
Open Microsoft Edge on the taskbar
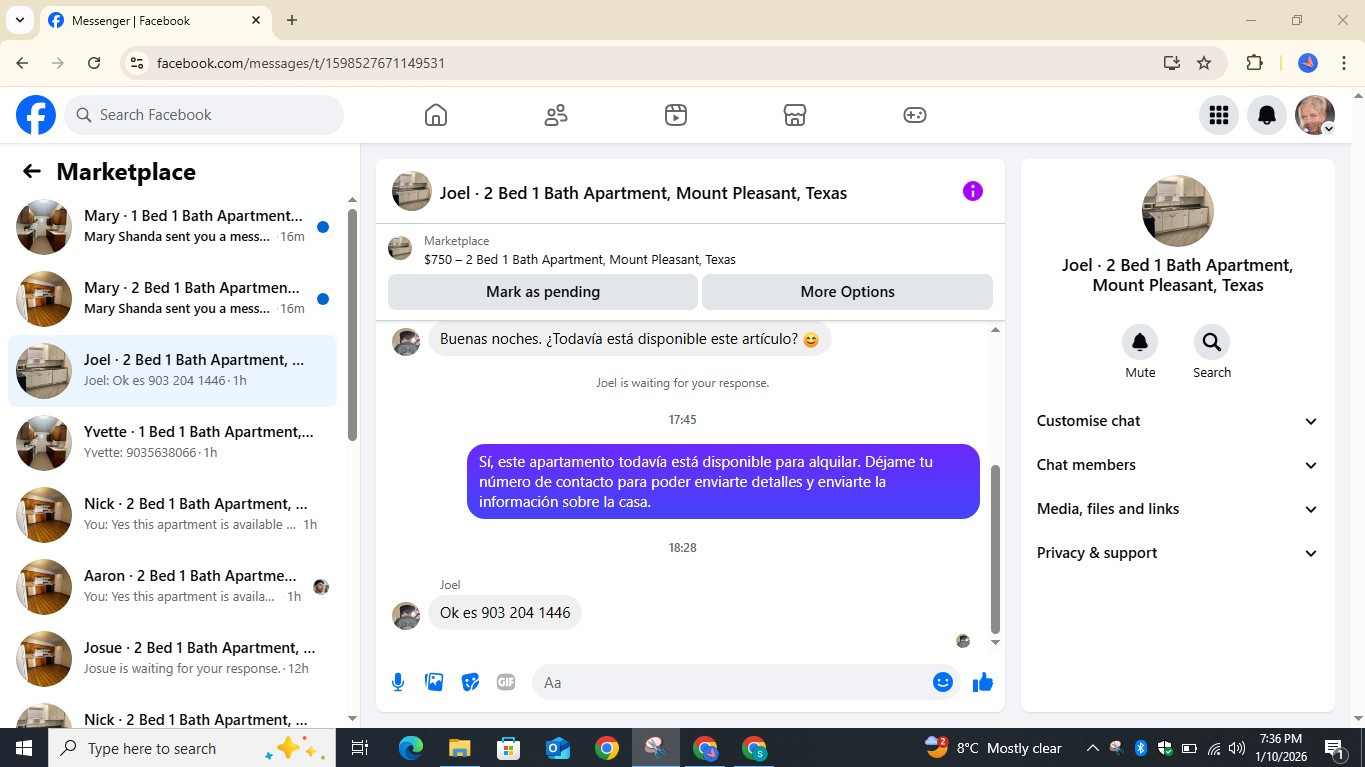[x=410, y=748]
